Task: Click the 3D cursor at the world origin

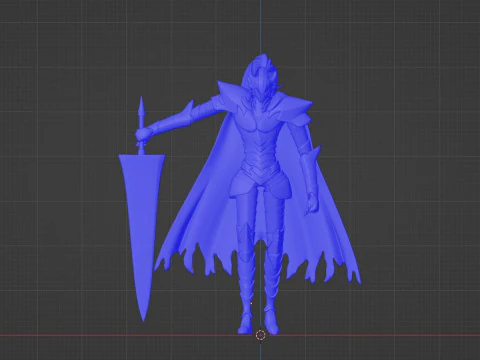Action: pyautogui.click(x=261, y=335)
